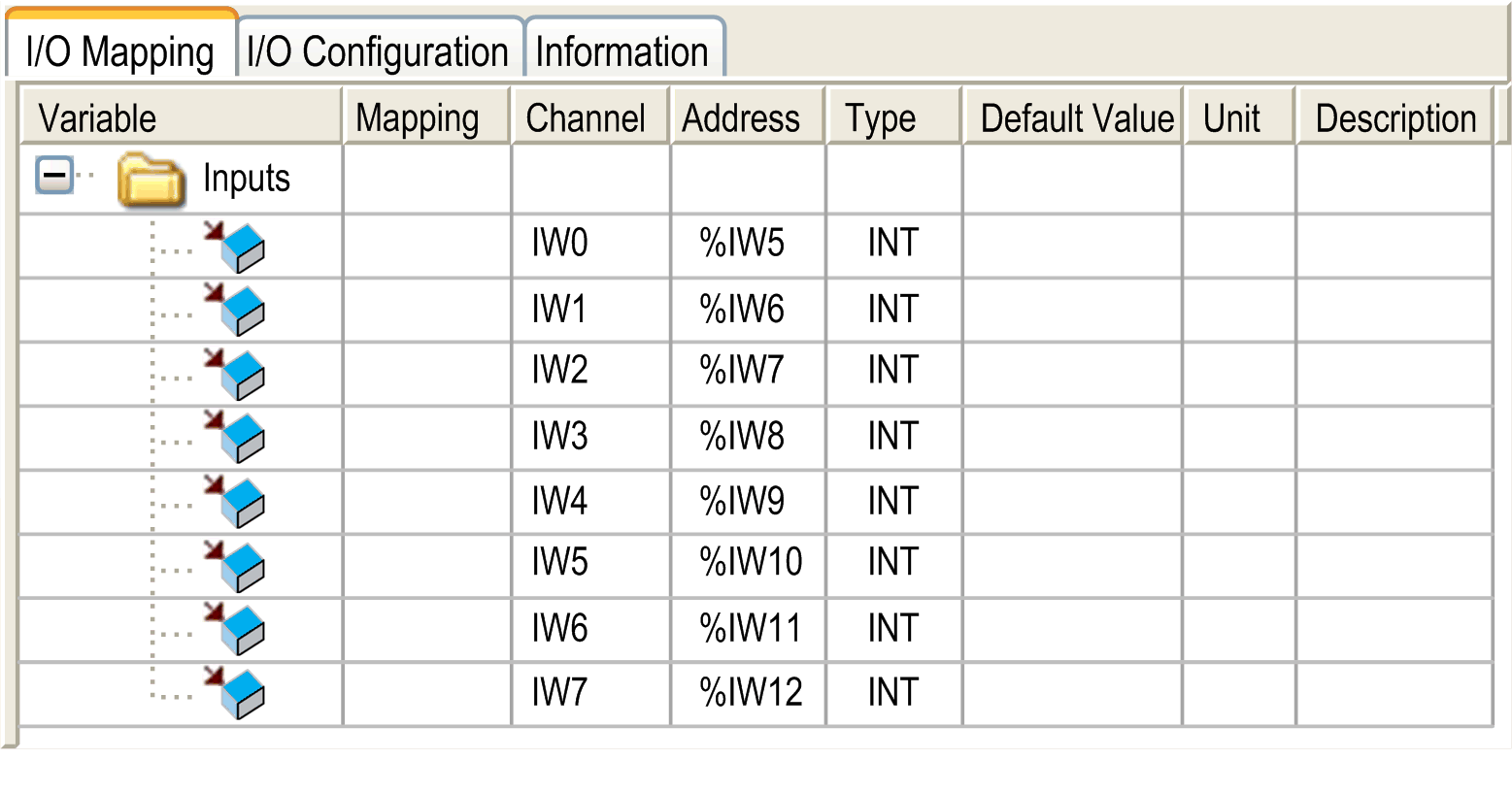1512x793 pixels.
Task: Select the Inputs tree item label
Action: tap(247, 179)
